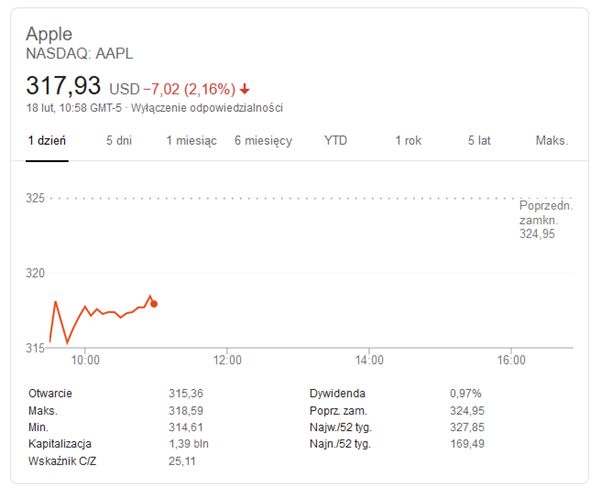Click the orange current-price dot on chart

coord(154,303)
